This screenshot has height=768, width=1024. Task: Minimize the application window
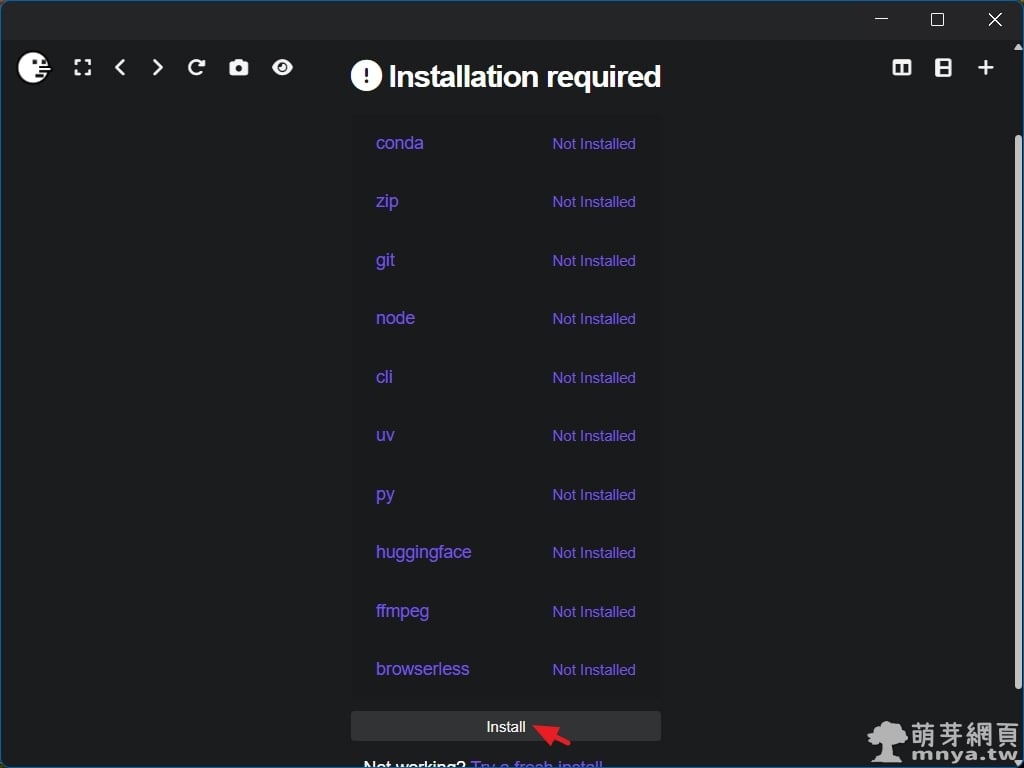click(881, 20)
